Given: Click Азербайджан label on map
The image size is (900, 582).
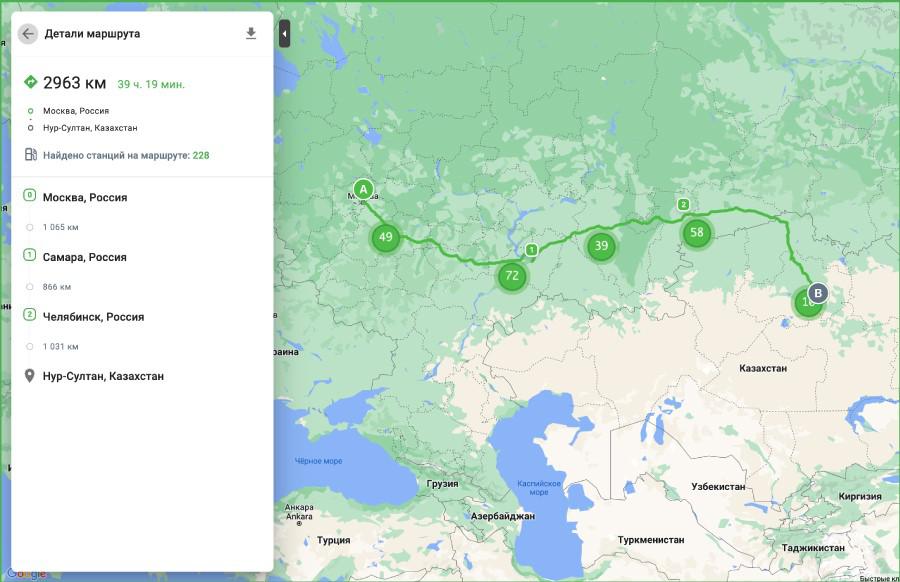Looking at the screenshot, I should point(503,516).
